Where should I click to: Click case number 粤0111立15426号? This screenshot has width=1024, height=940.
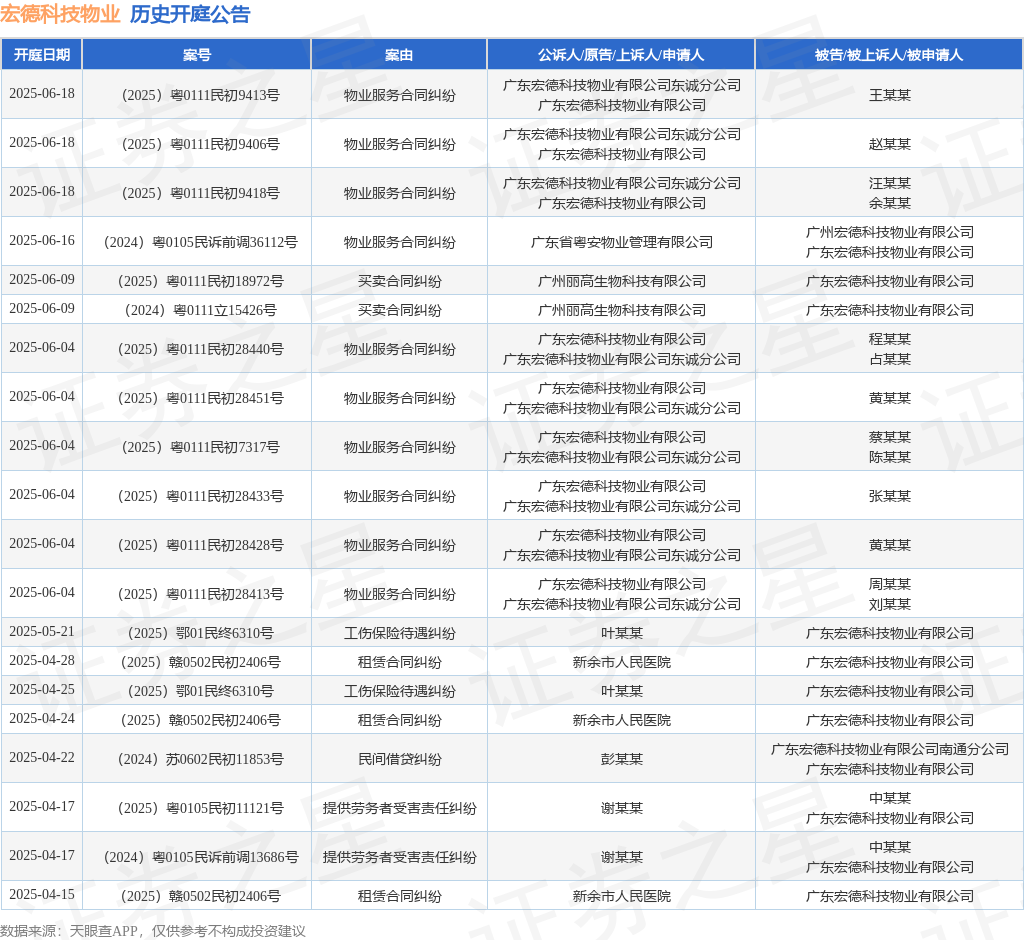pos(200,310)
